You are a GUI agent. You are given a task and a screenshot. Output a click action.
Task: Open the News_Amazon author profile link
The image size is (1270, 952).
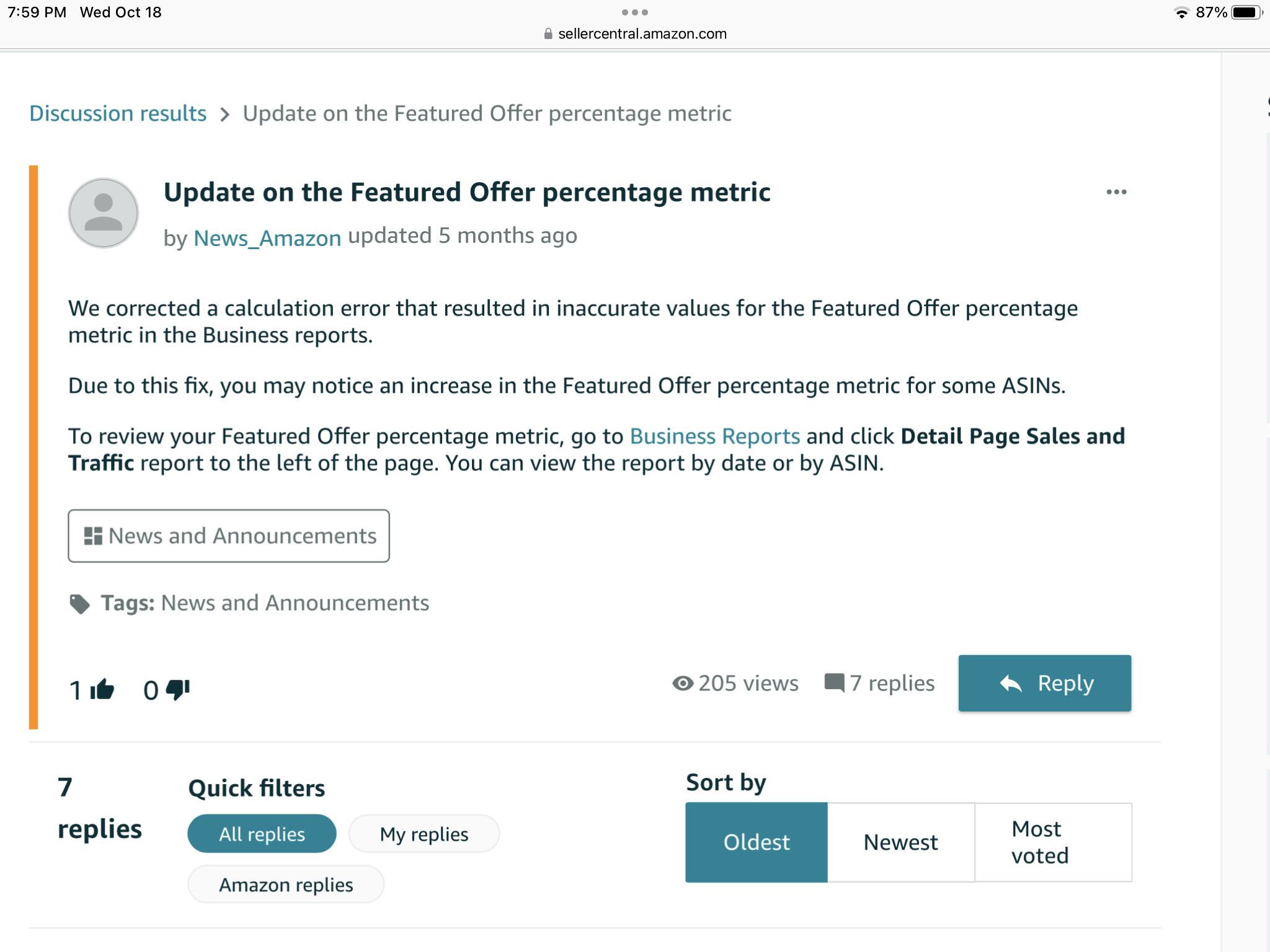coord(267,238)
